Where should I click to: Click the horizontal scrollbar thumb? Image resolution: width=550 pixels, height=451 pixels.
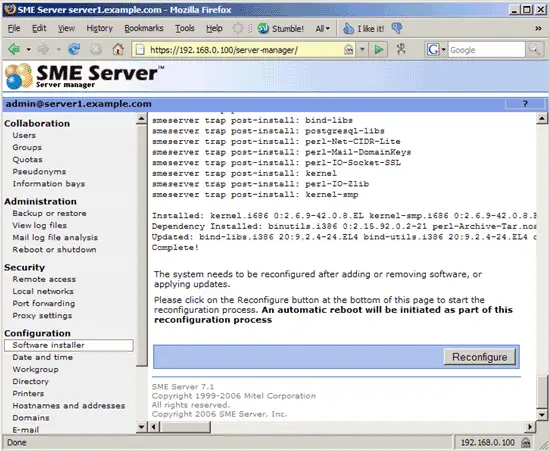pyautogui.click(x=185, y=427)
